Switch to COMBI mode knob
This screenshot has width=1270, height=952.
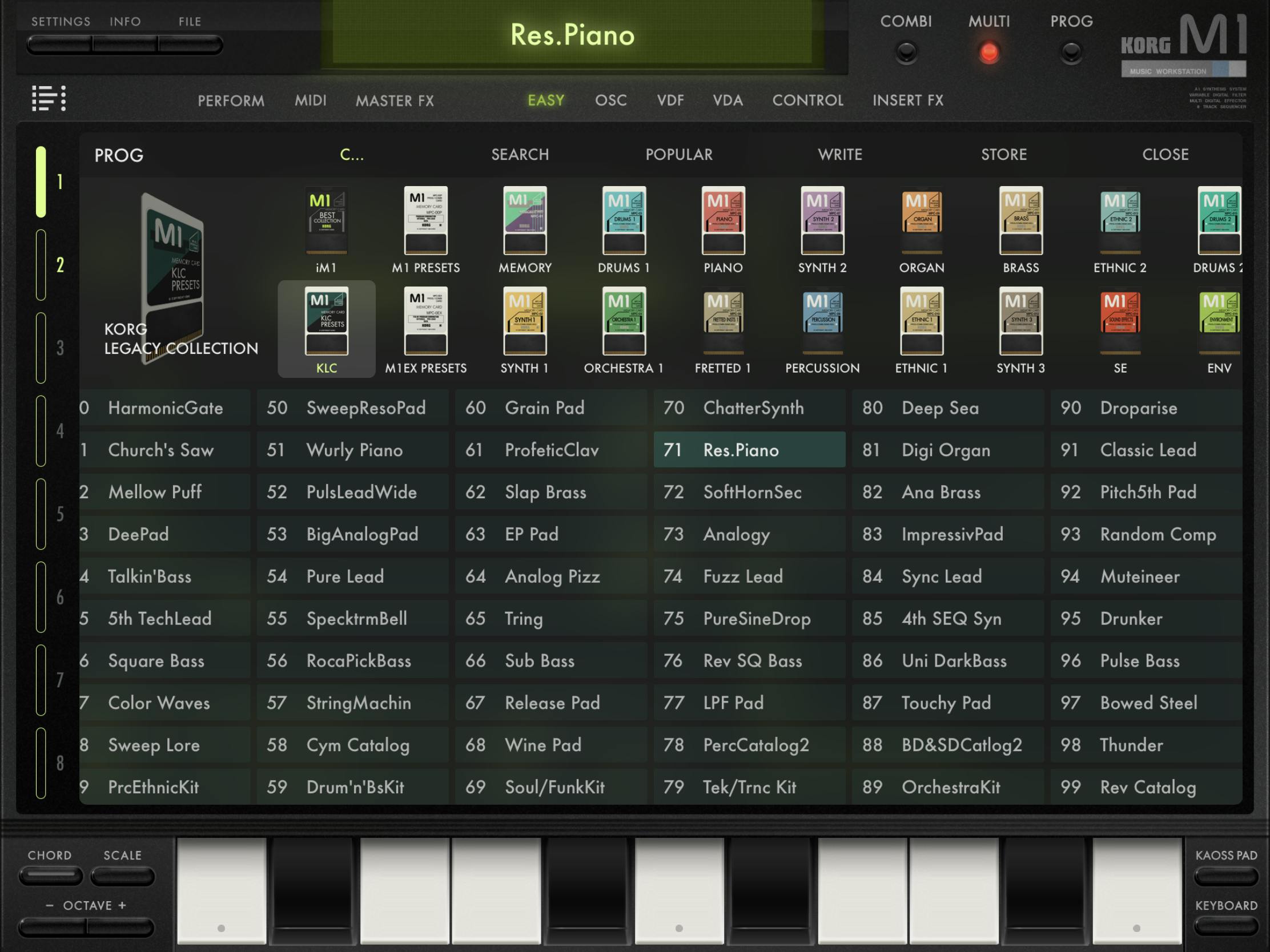[906, 52]
